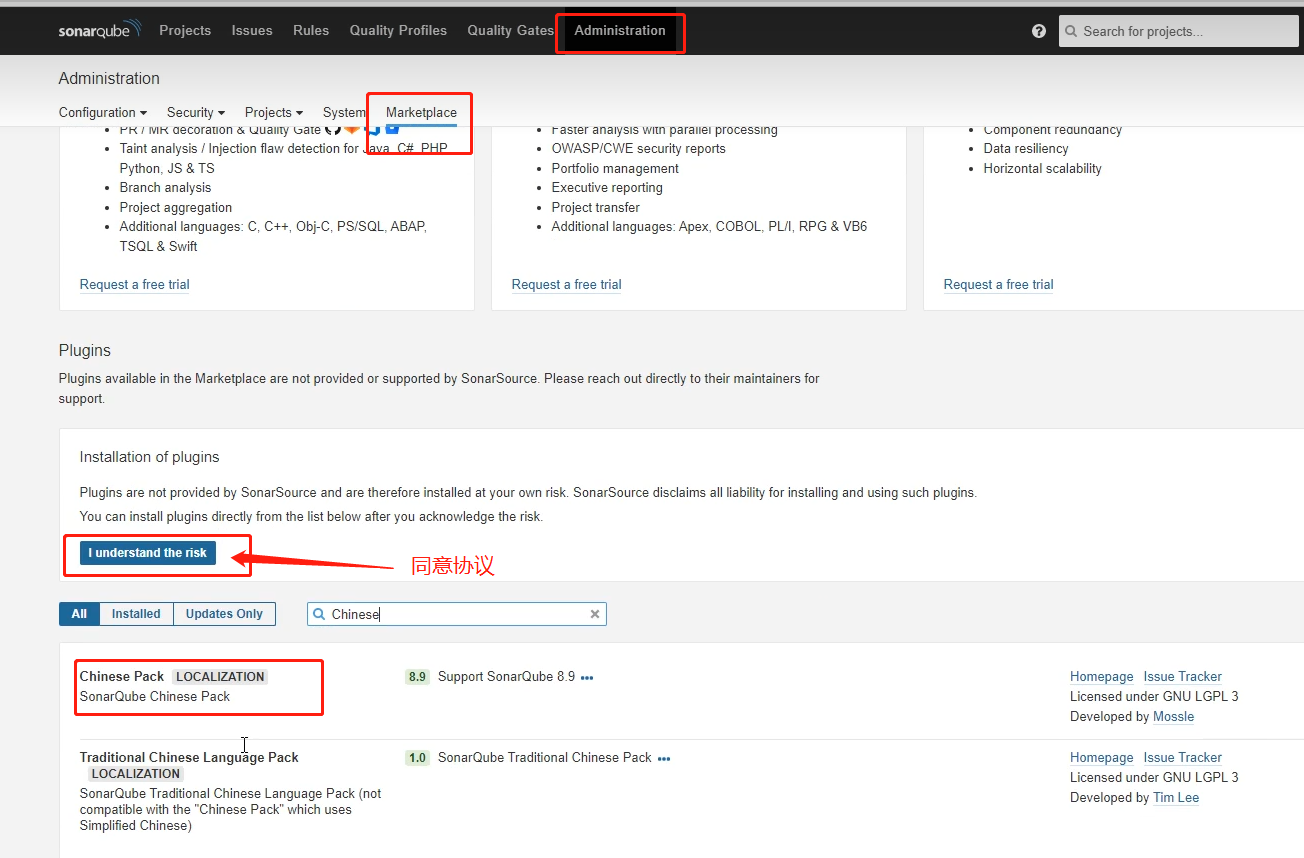The height and width of the screenshot is (858, 1304).
Task: Click middle Request a free trial link
Action: 567,285
